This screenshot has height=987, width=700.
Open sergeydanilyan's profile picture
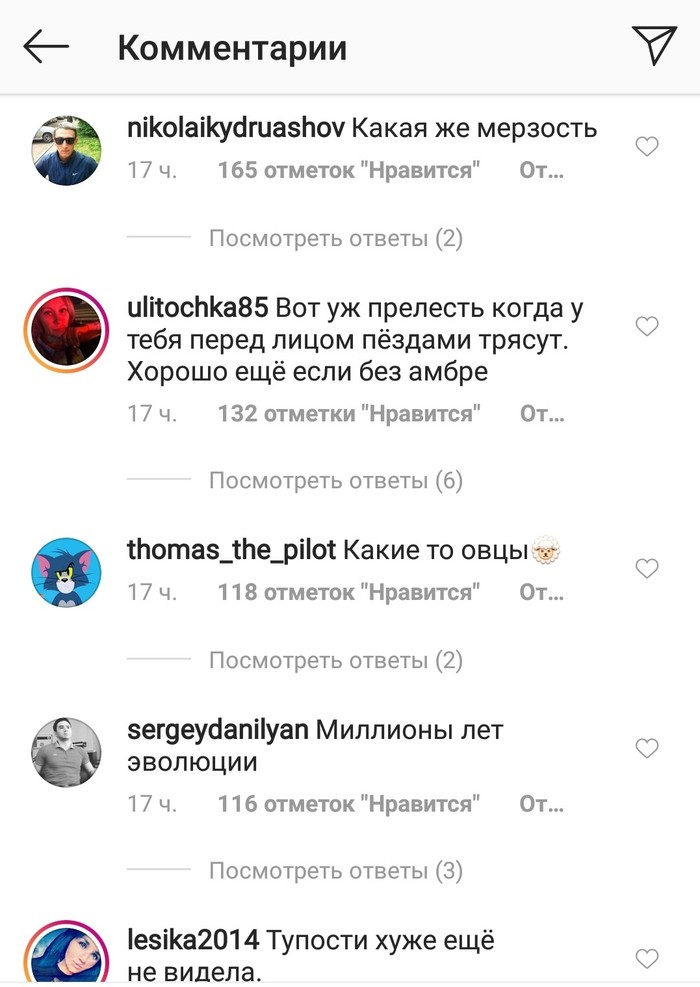click(66, 752)
